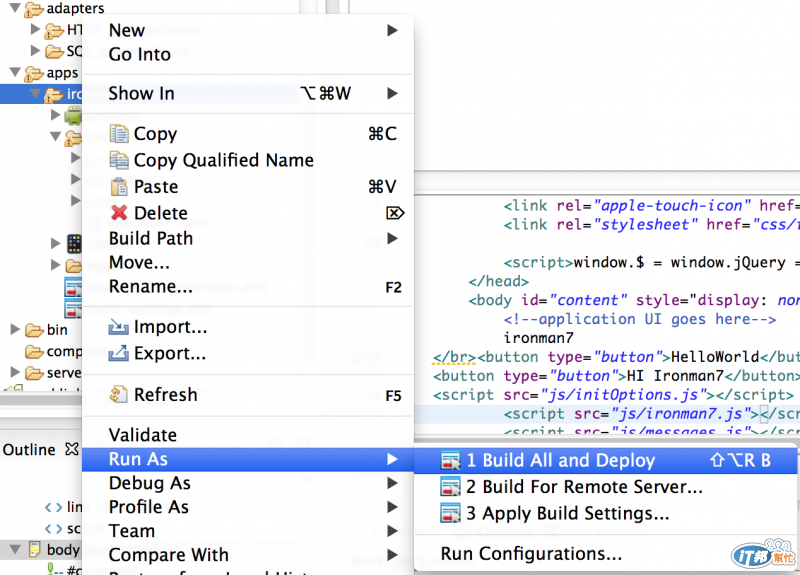Image resolution: width=800 pixels, height=575 pixels.
Task: Click the 'ironman7' text line in editor
Action: tap(538, 338)
